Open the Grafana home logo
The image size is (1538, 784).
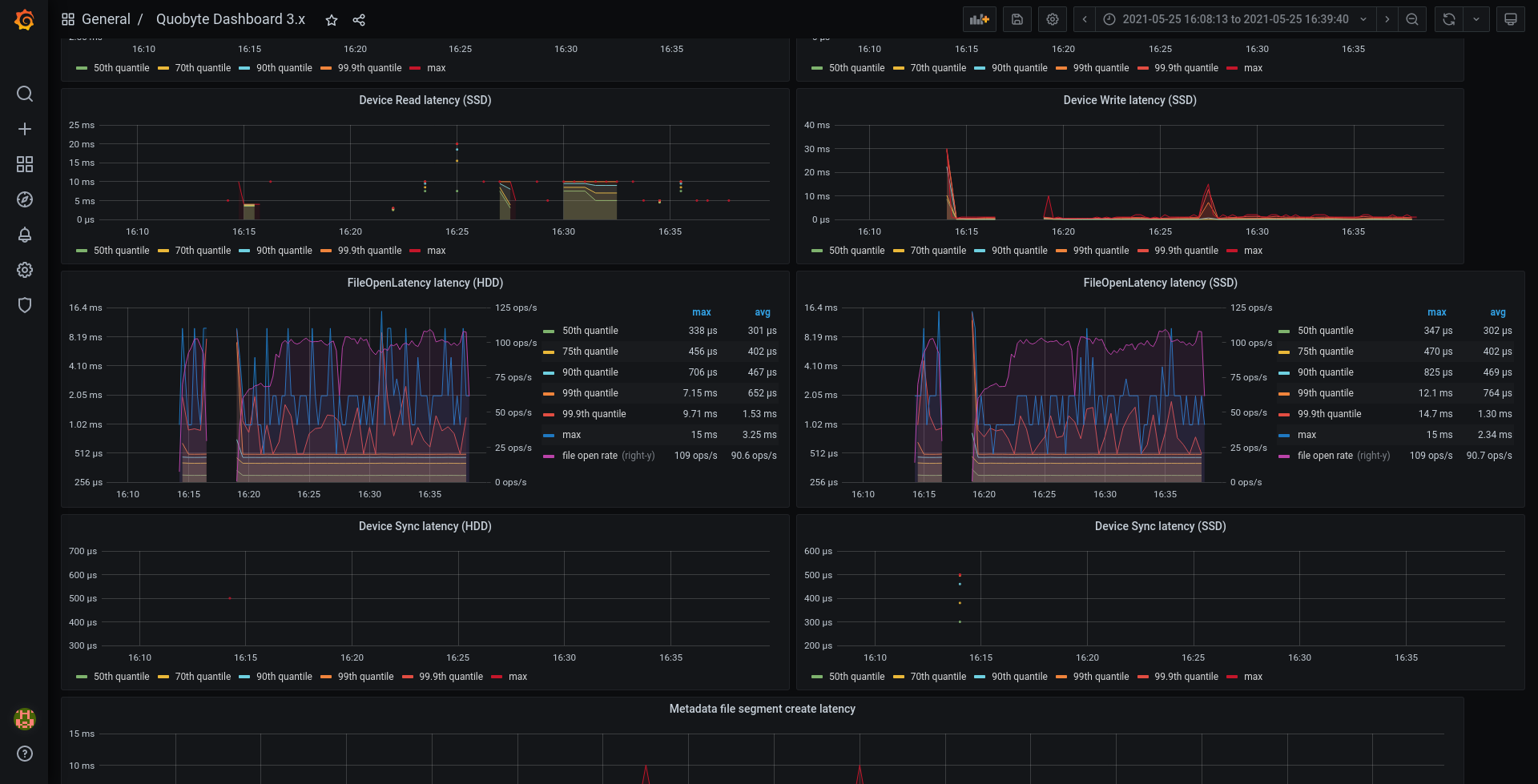tap(25, 19)
